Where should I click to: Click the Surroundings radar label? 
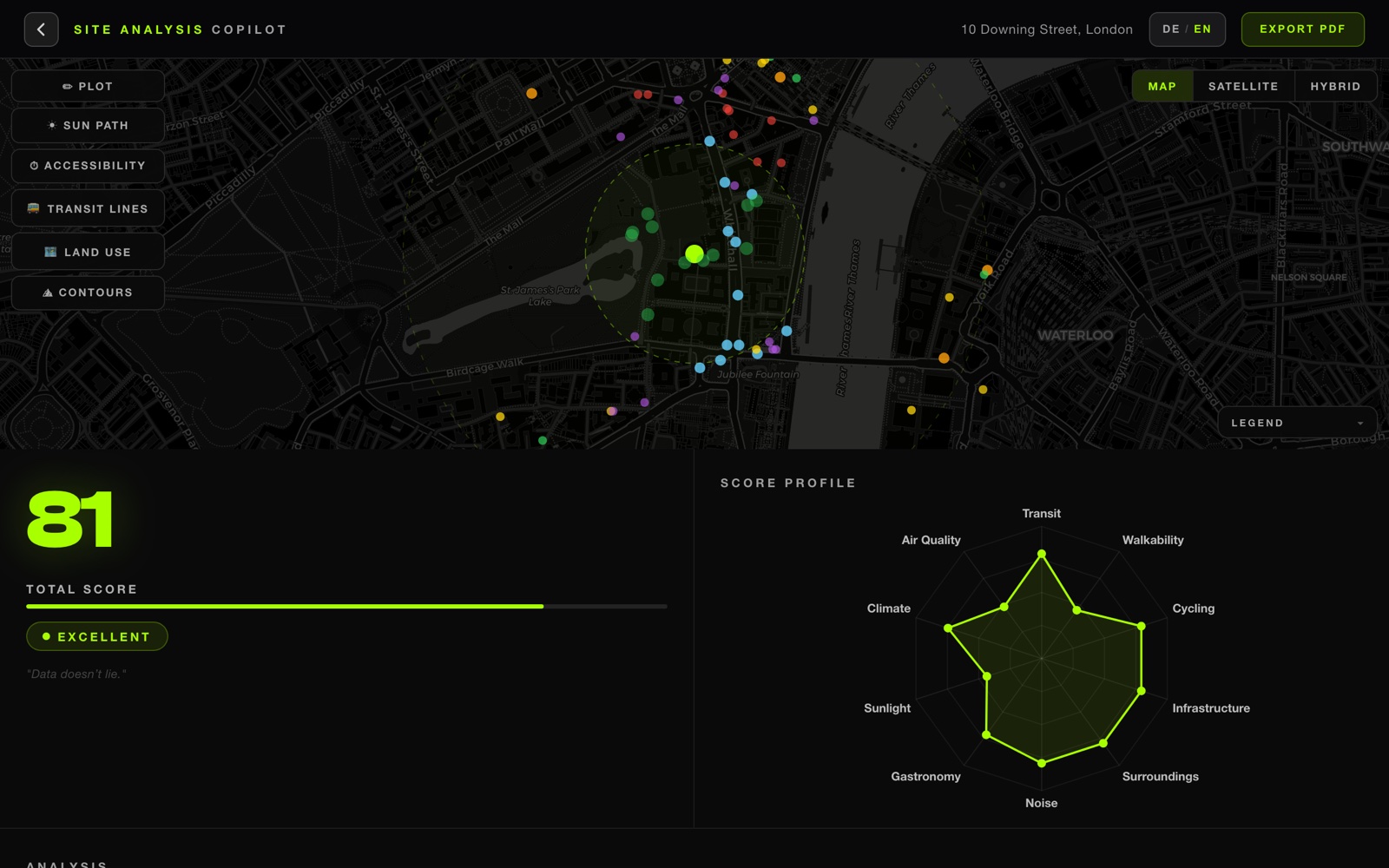tap(1160, 777)
